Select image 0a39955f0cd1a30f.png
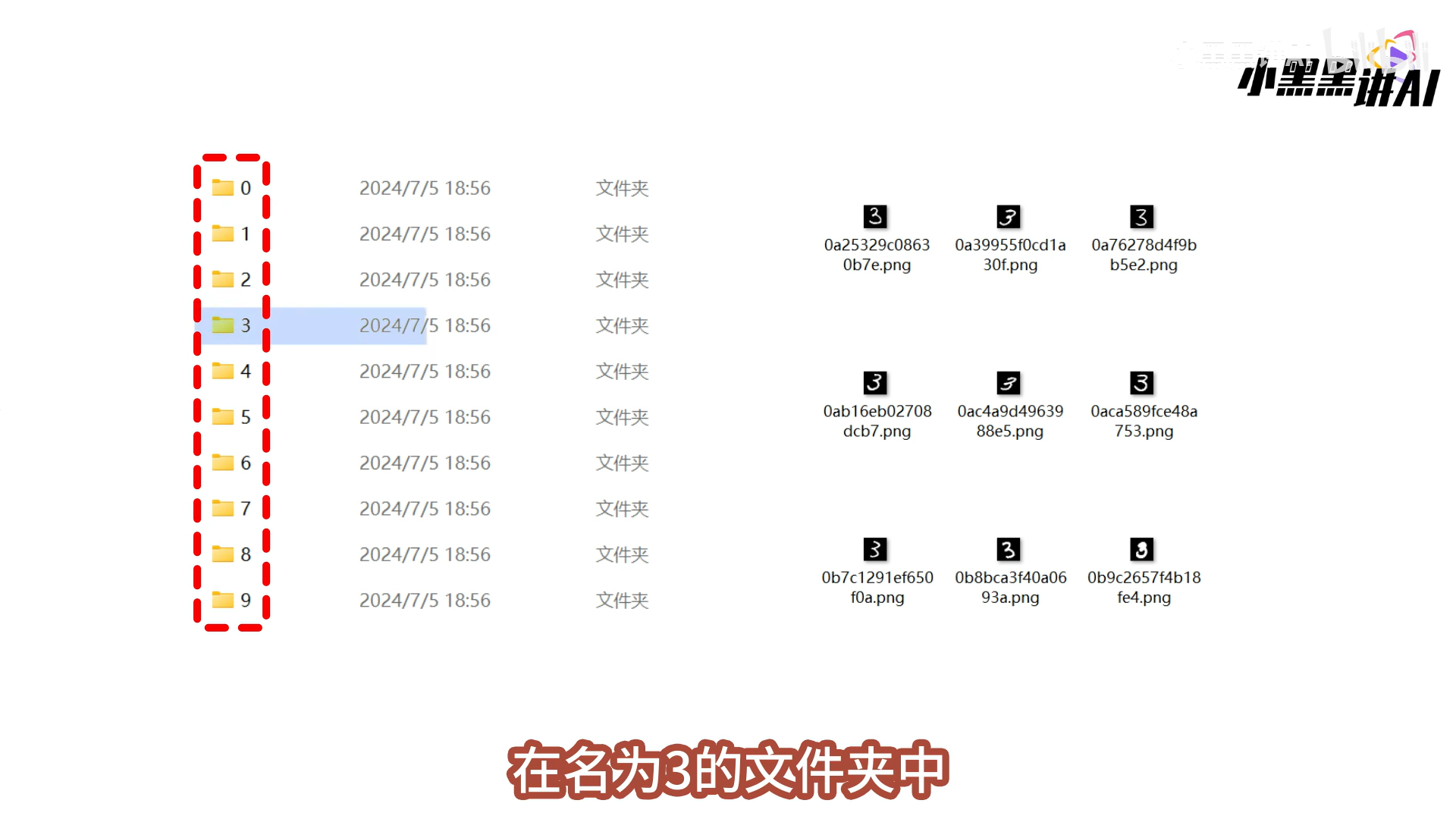The image size is (1456, 819). click(1009, 217)
